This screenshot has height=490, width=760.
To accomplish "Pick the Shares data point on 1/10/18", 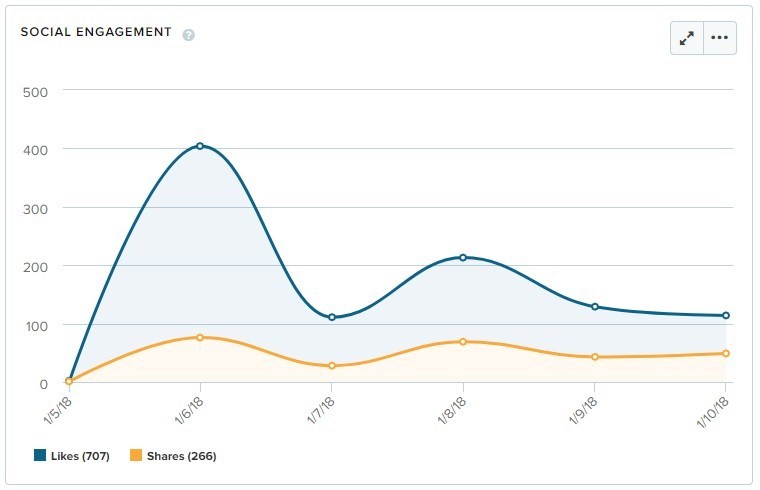I will [x=726, y=353].
